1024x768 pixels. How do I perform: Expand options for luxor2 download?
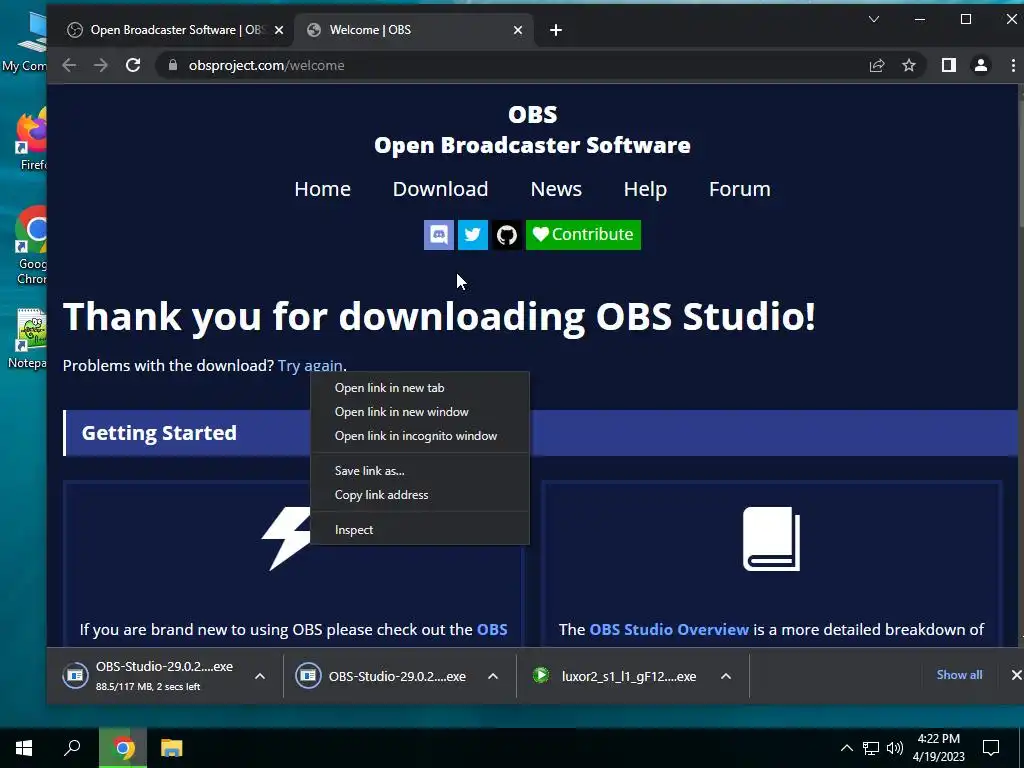pyautogui.click(x=726, y=676)
